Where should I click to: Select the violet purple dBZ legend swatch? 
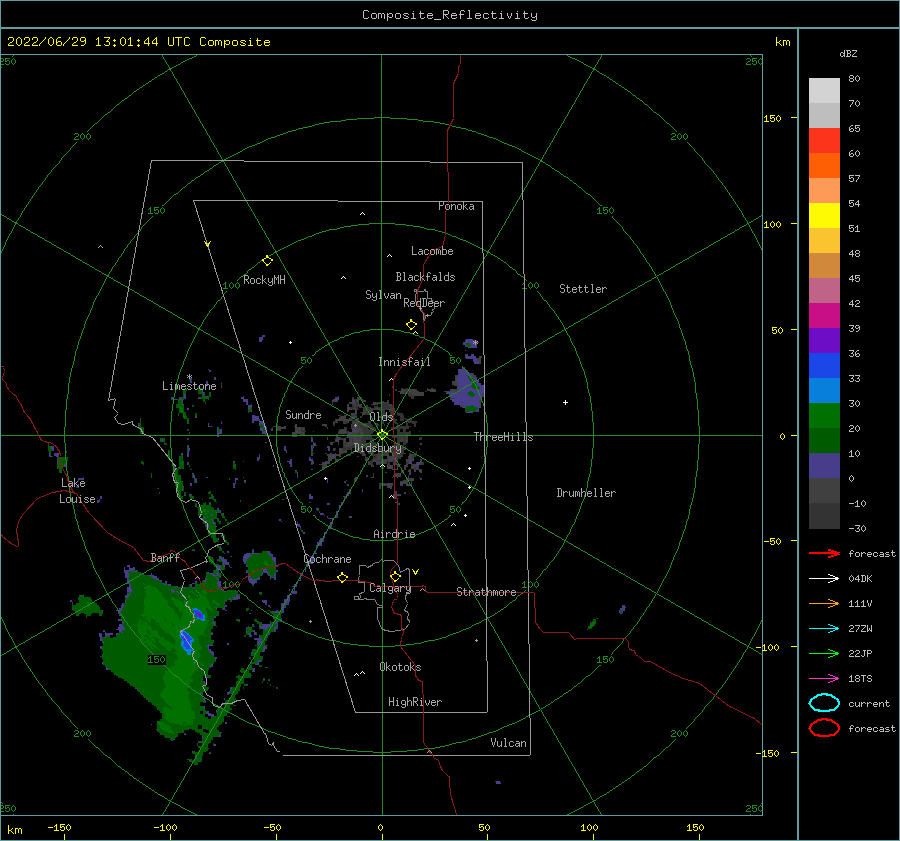(824, 340)
